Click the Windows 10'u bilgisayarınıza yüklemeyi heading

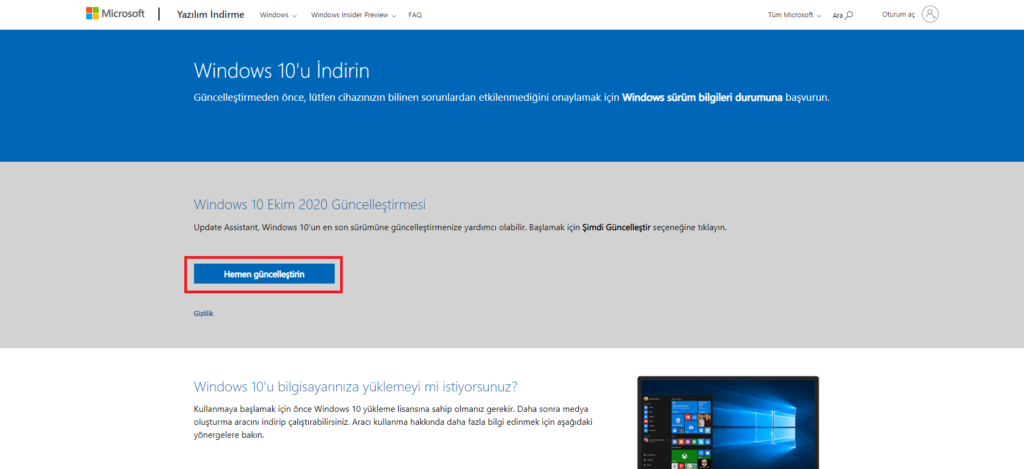(x=356, y=385)
